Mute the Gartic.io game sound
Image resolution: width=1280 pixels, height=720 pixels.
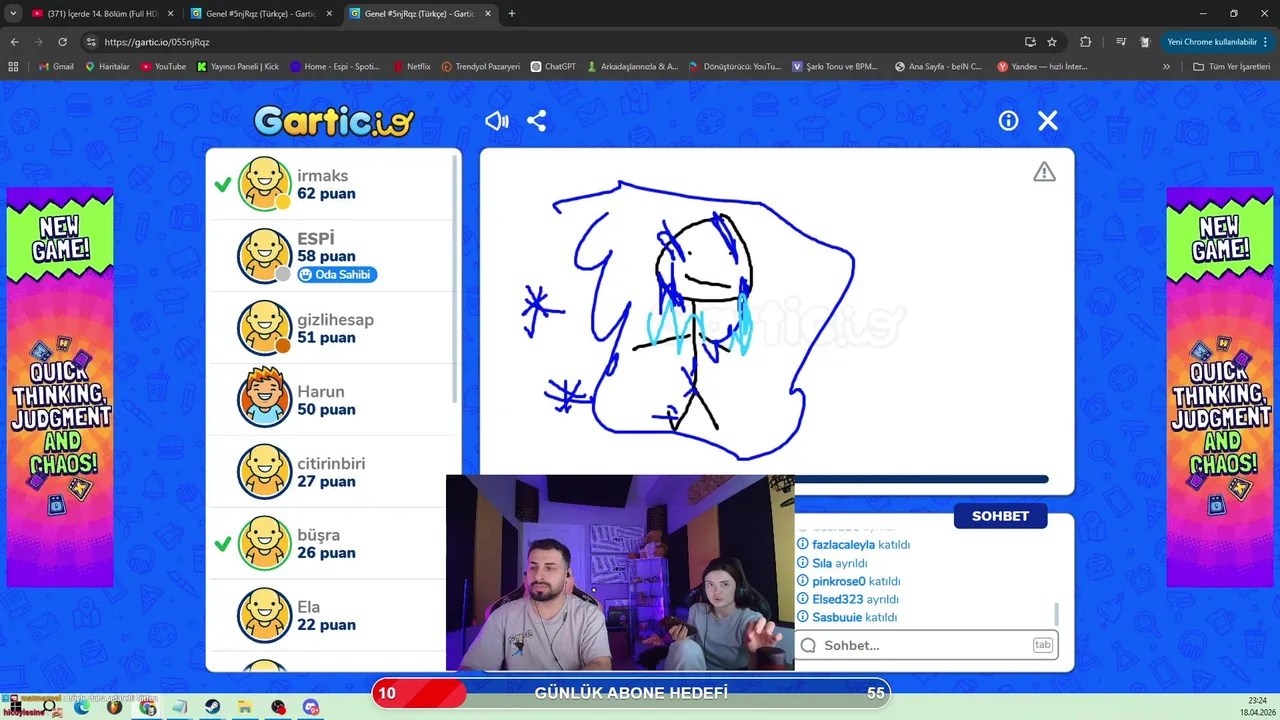coord(497,121)
